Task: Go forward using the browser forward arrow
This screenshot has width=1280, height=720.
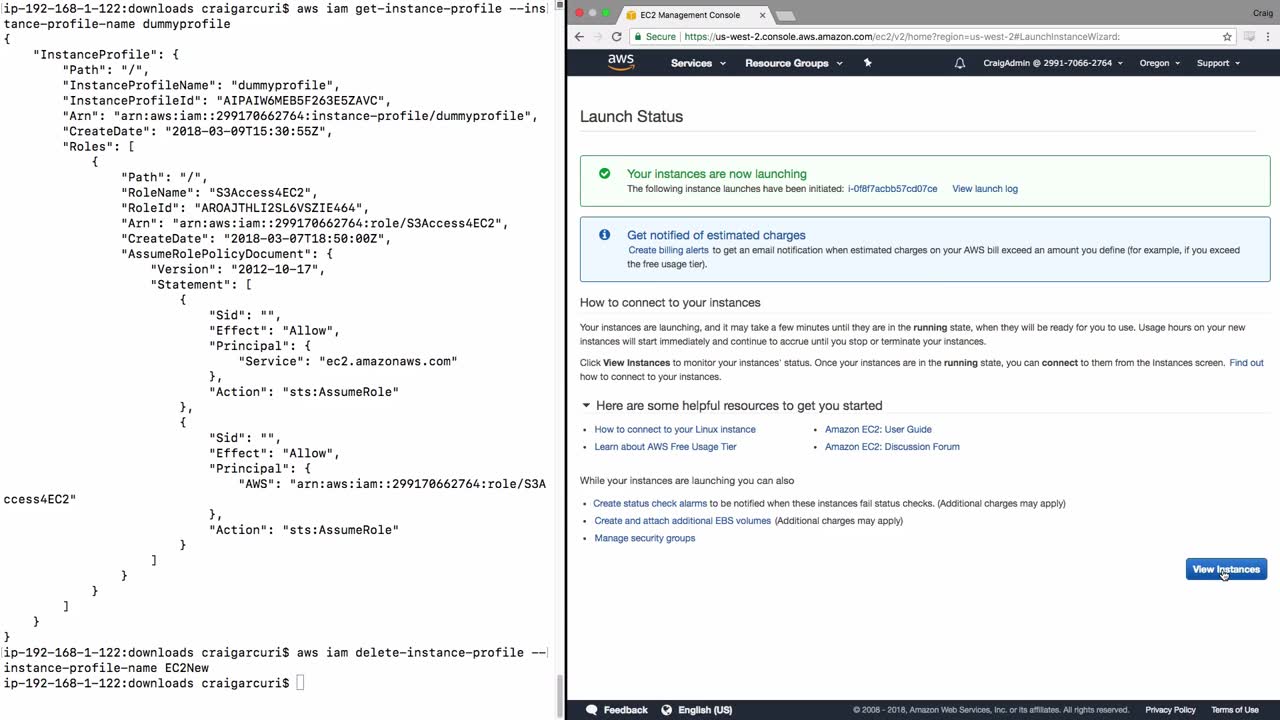Action: click(x=597, y=37)
